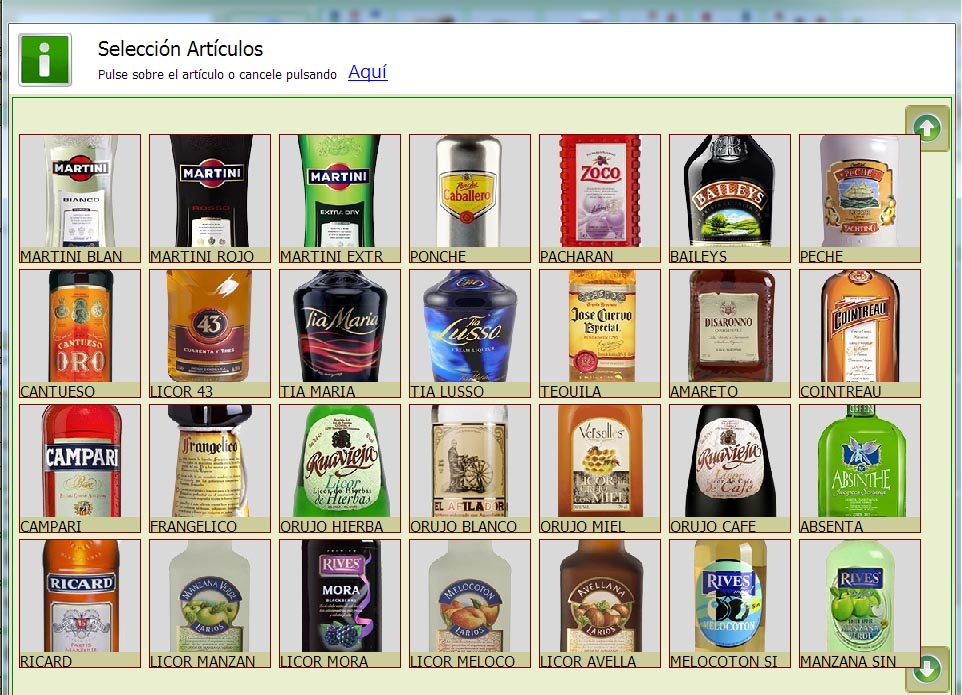Choose the LICOR 43 article
The width and height of the screenshot is (962, 695).
point(210,334)
